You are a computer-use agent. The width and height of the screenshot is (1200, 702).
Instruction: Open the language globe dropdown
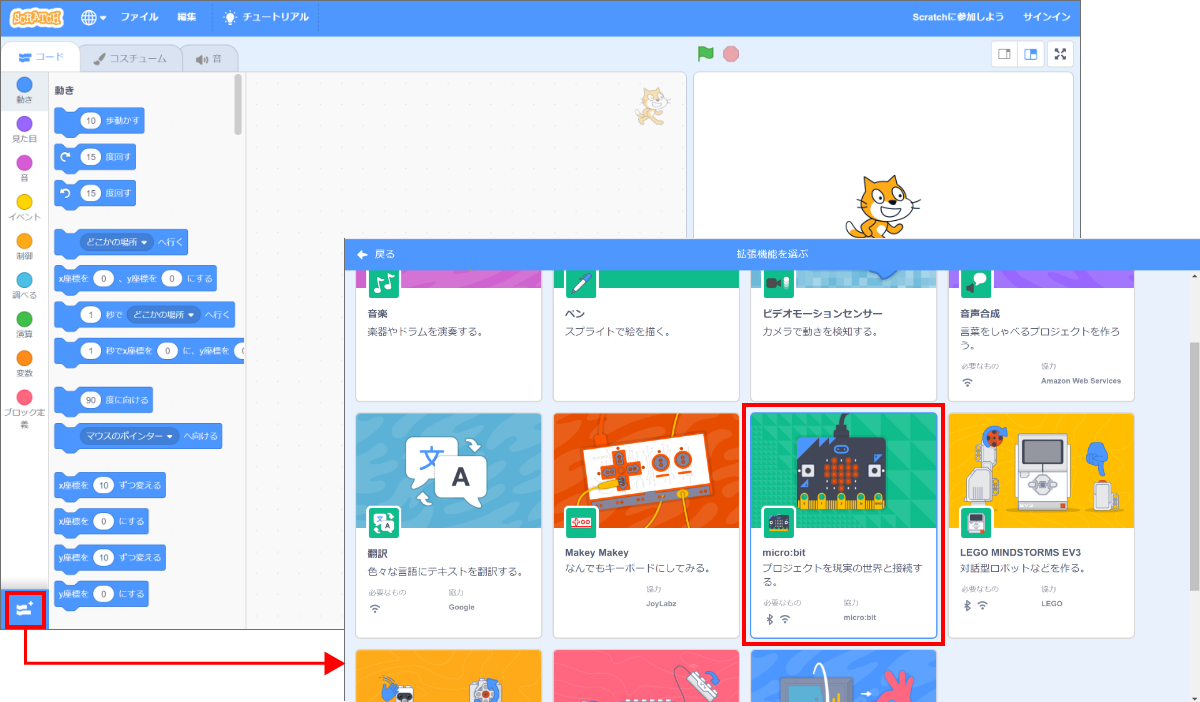91,16
